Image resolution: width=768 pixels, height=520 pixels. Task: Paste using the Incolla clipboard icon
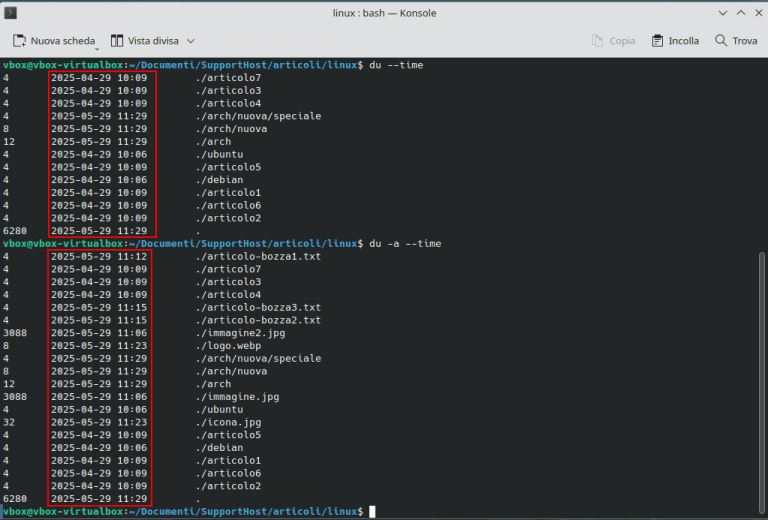click(658, 41)
